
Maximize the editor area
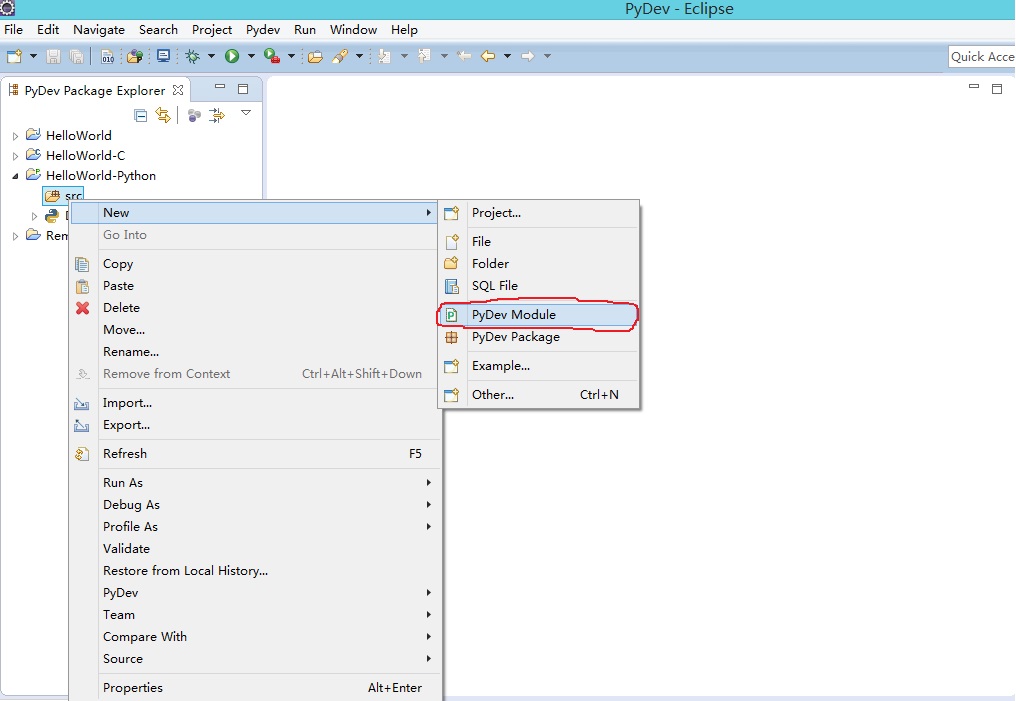tap(997, 89)
